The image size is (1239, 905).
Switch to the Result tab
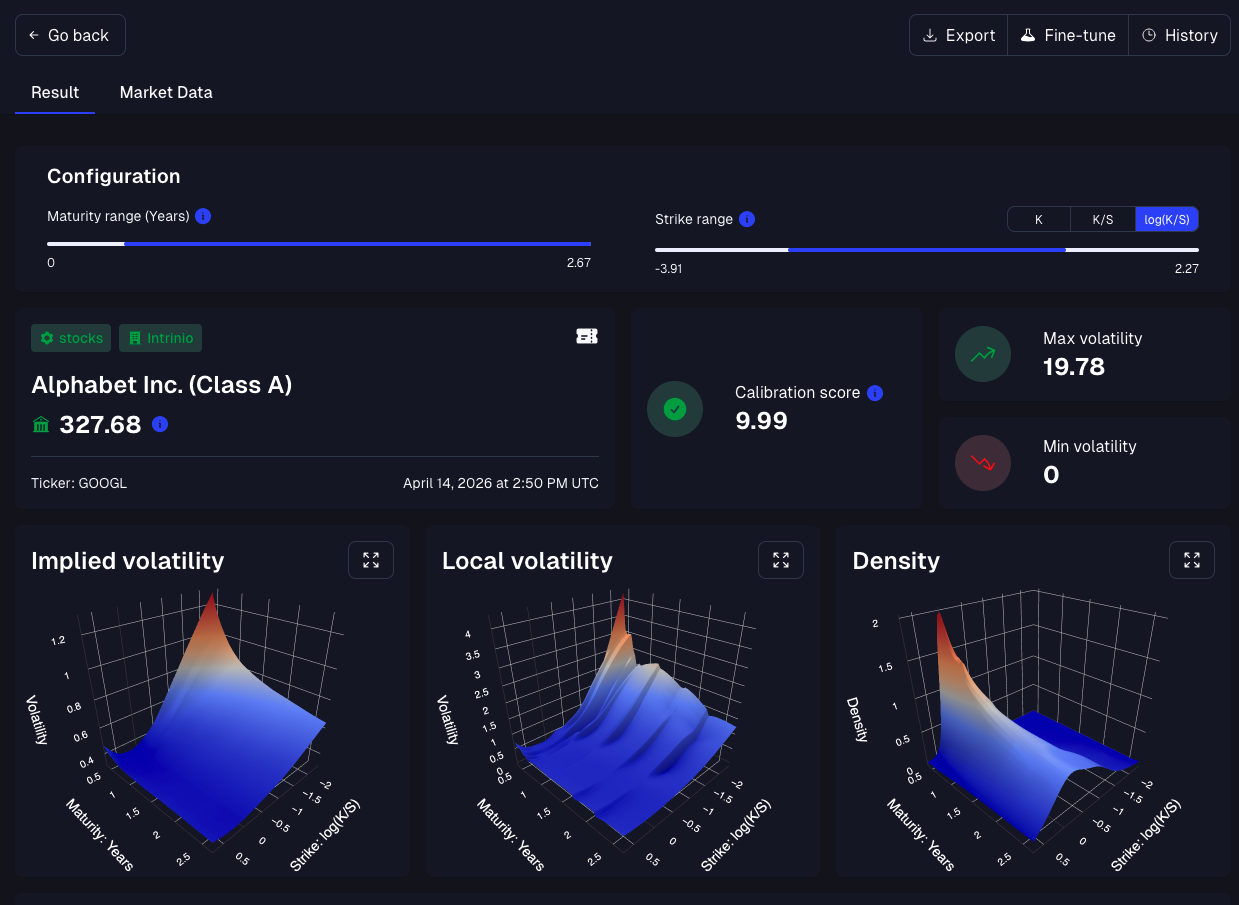click(x=55, y=92)
